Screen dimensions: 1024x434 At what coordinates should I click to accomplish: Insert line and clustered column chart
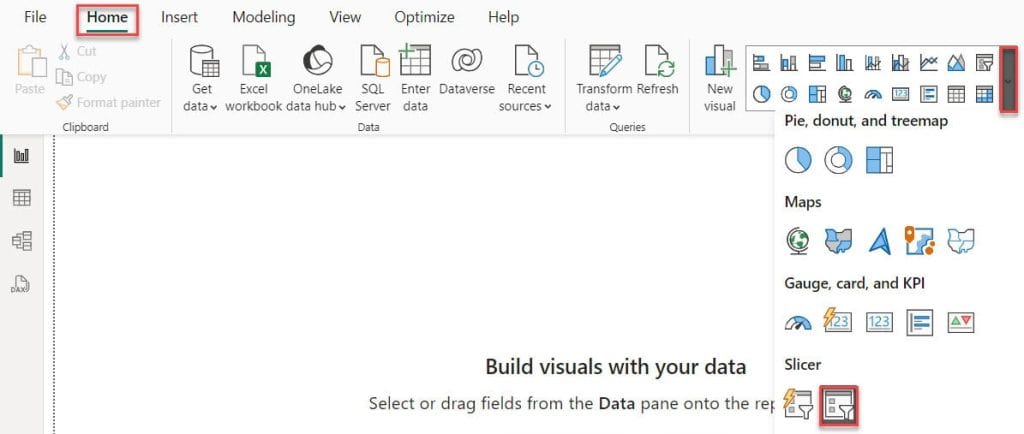click(901, 63)
